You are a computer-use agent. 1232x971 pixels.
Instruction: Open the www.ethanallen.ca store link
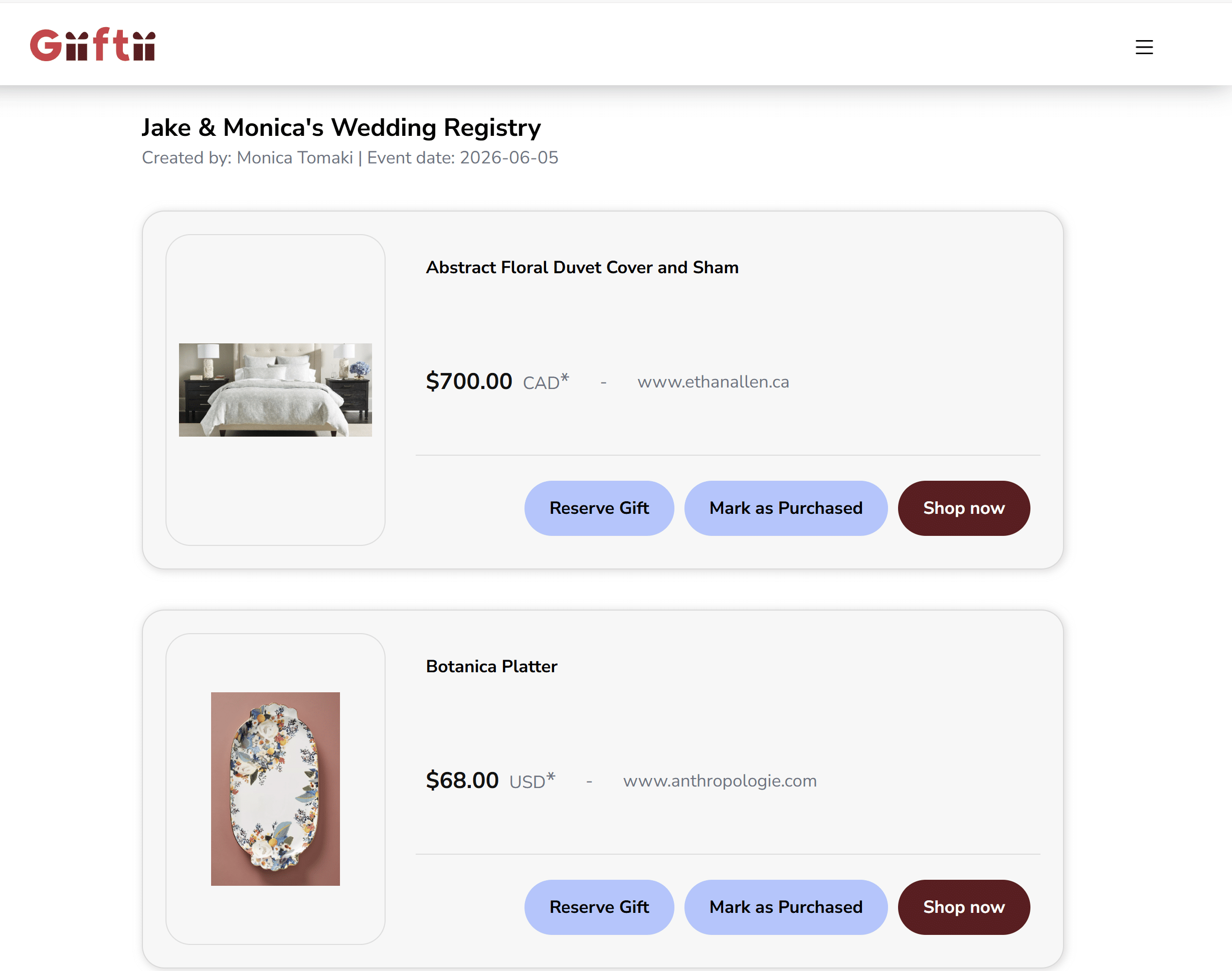(x=713, y=382)
